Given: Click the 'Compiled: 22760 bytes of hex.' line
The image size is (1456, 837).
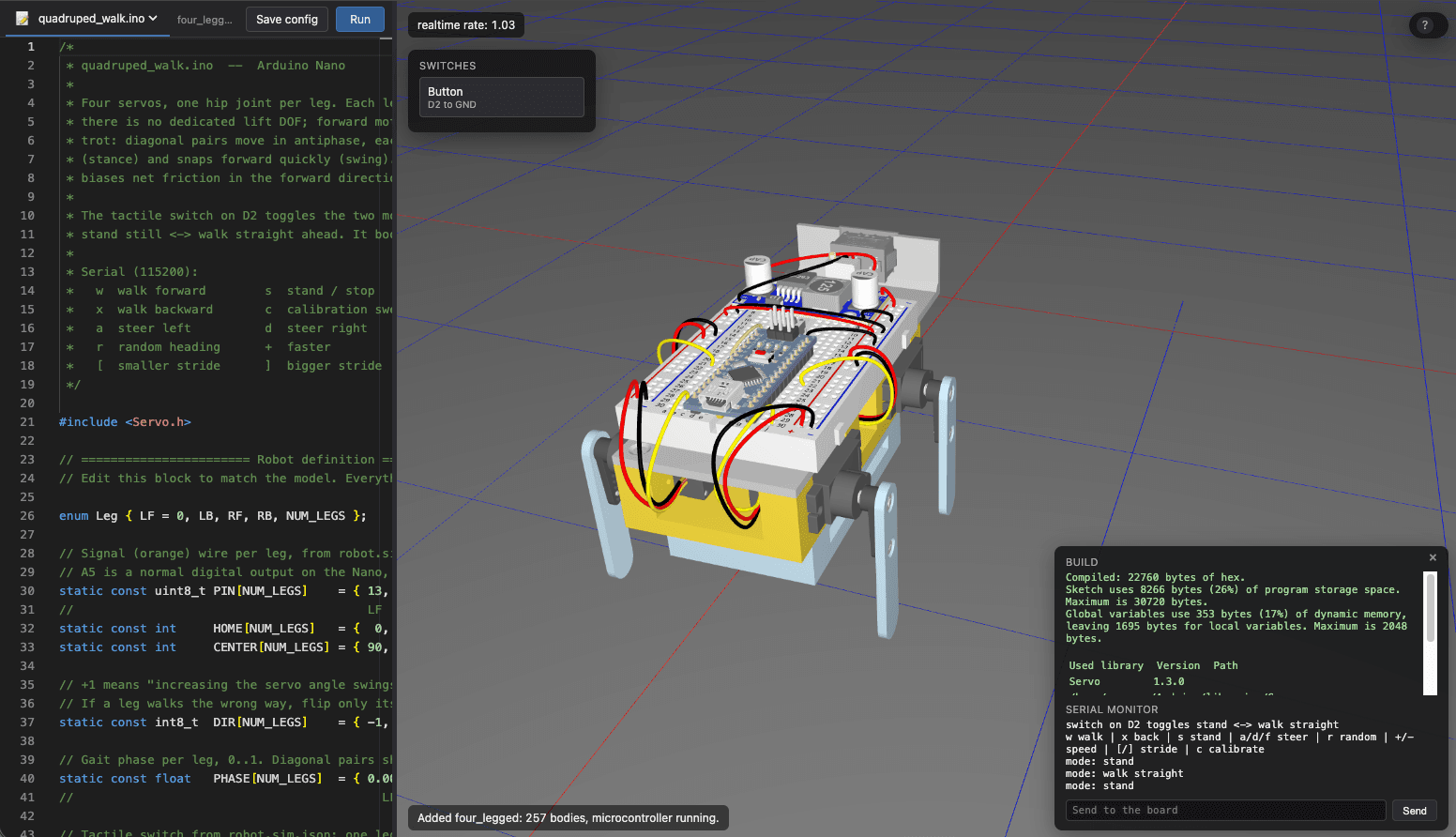Looking at the screenshot, I should [x=1156, y=578].
